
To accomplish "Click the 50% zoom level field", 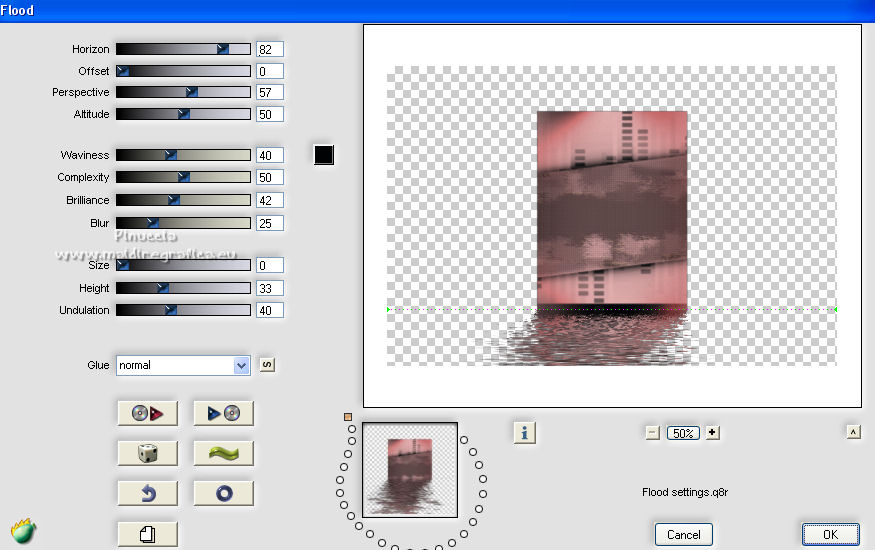I will pos(683,433).
